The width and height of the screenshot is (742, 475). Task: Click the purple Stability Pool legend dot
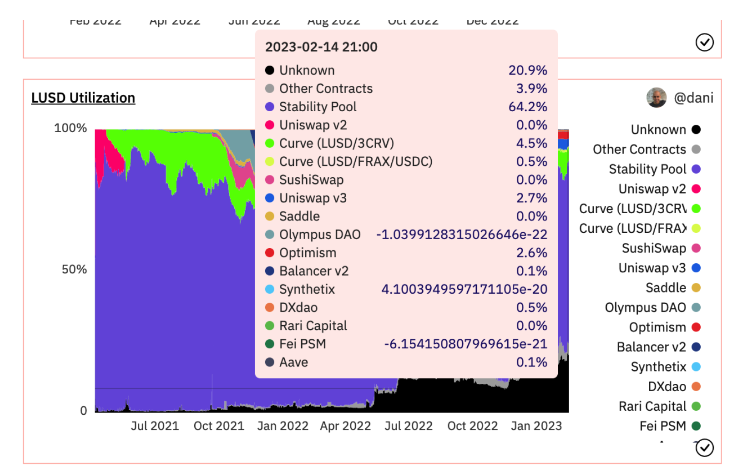[696, 169]
